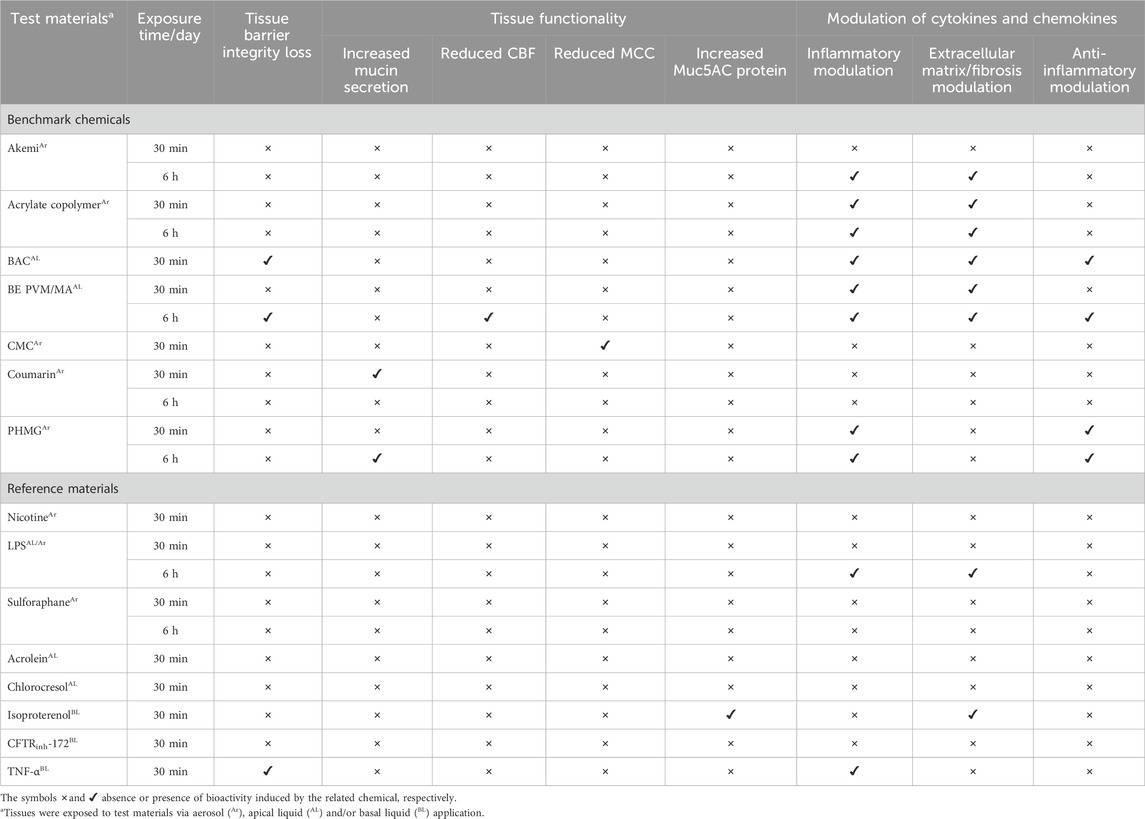1145x819 pixels.
Task: Select the "Increased mucin secretion" column header
Action: 376,70
